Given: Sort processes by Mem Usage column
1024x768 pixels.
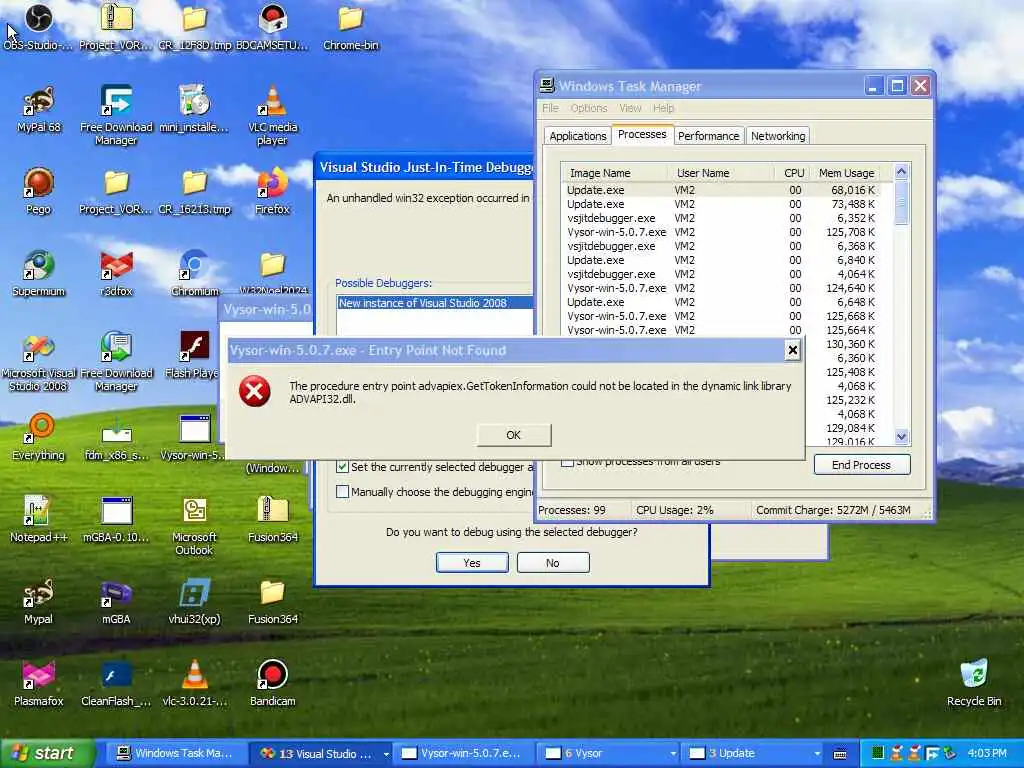Looking at the screenshot, I should point(846,173).
